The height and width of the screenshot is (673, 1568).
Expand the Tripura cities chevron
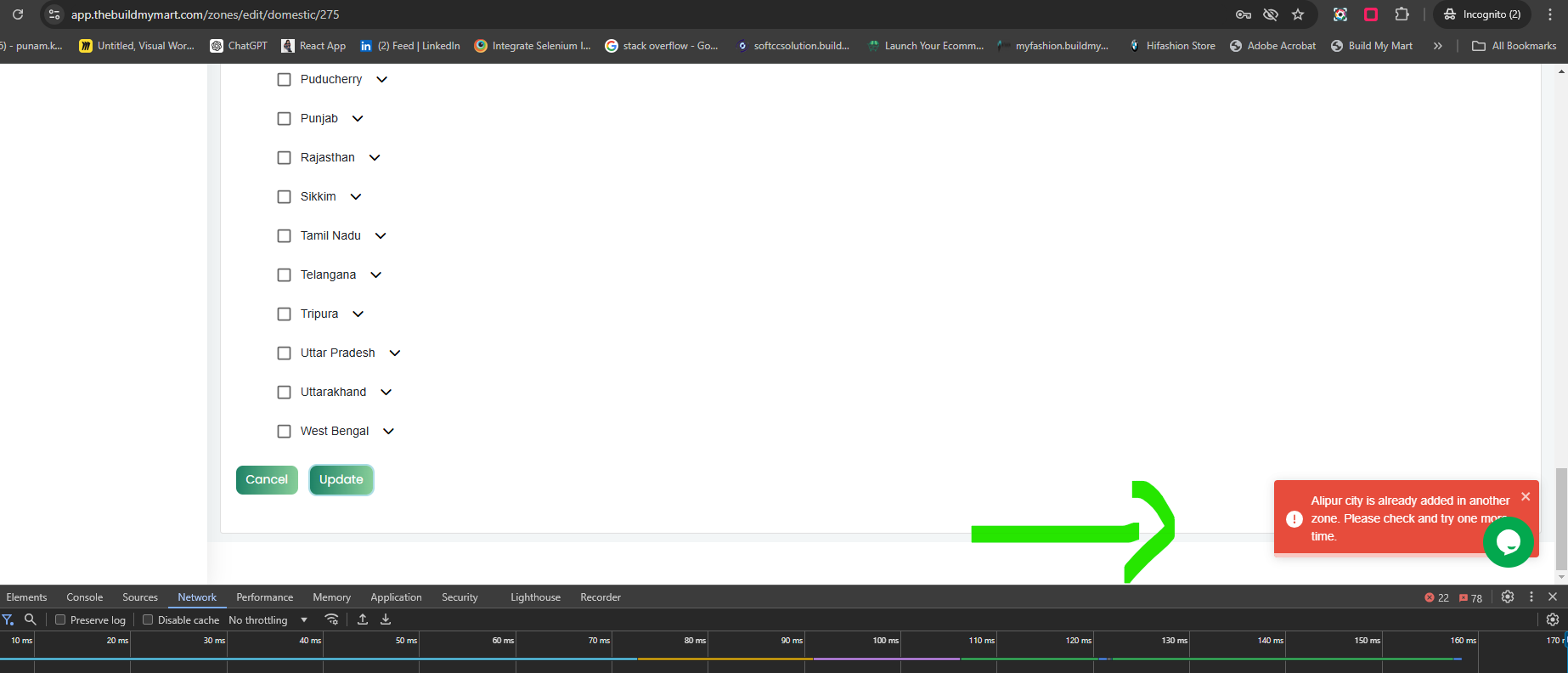point(358,314)
